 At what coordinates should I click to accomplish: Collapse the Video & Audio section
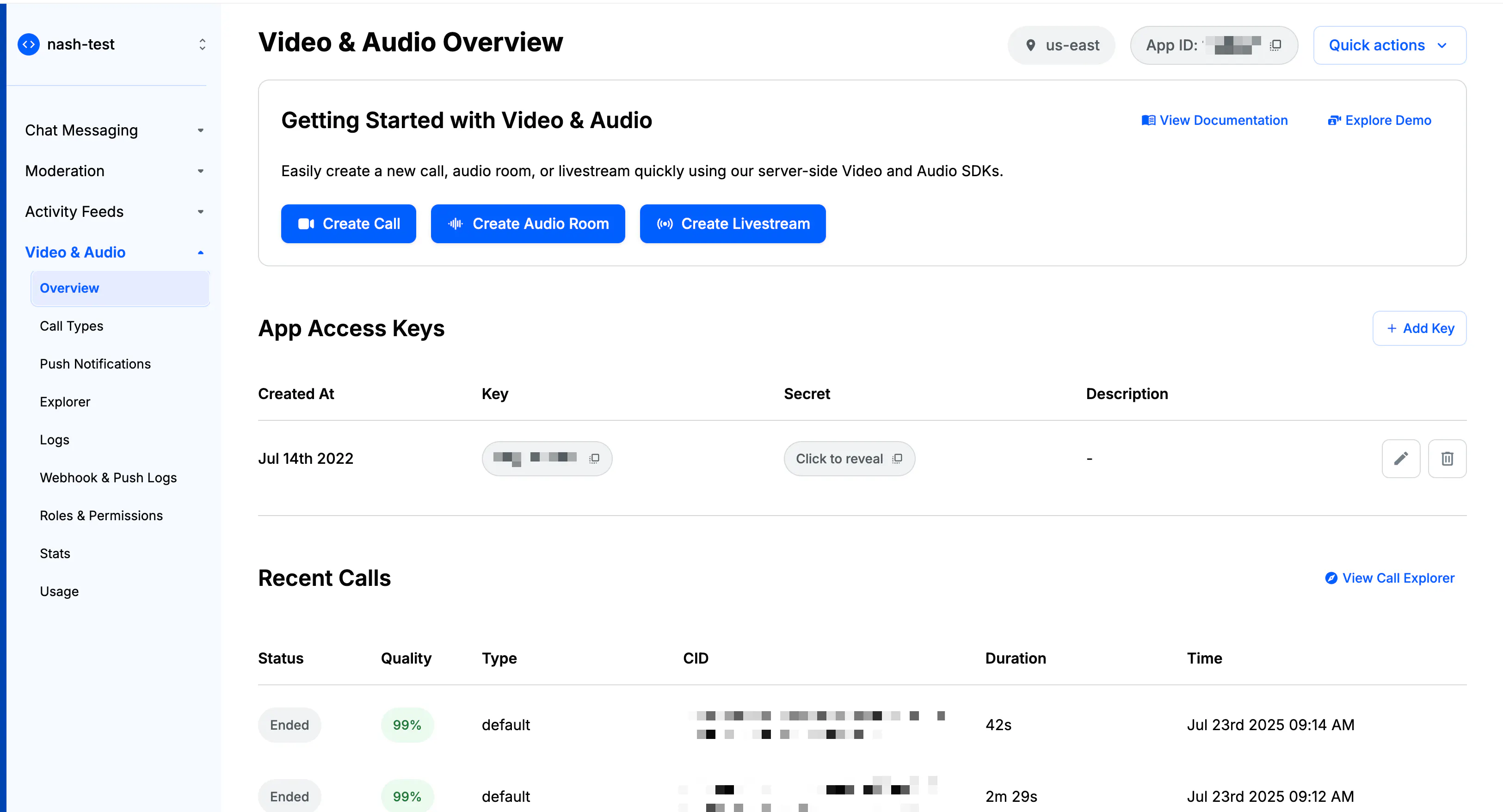click(x=201, y=252)
